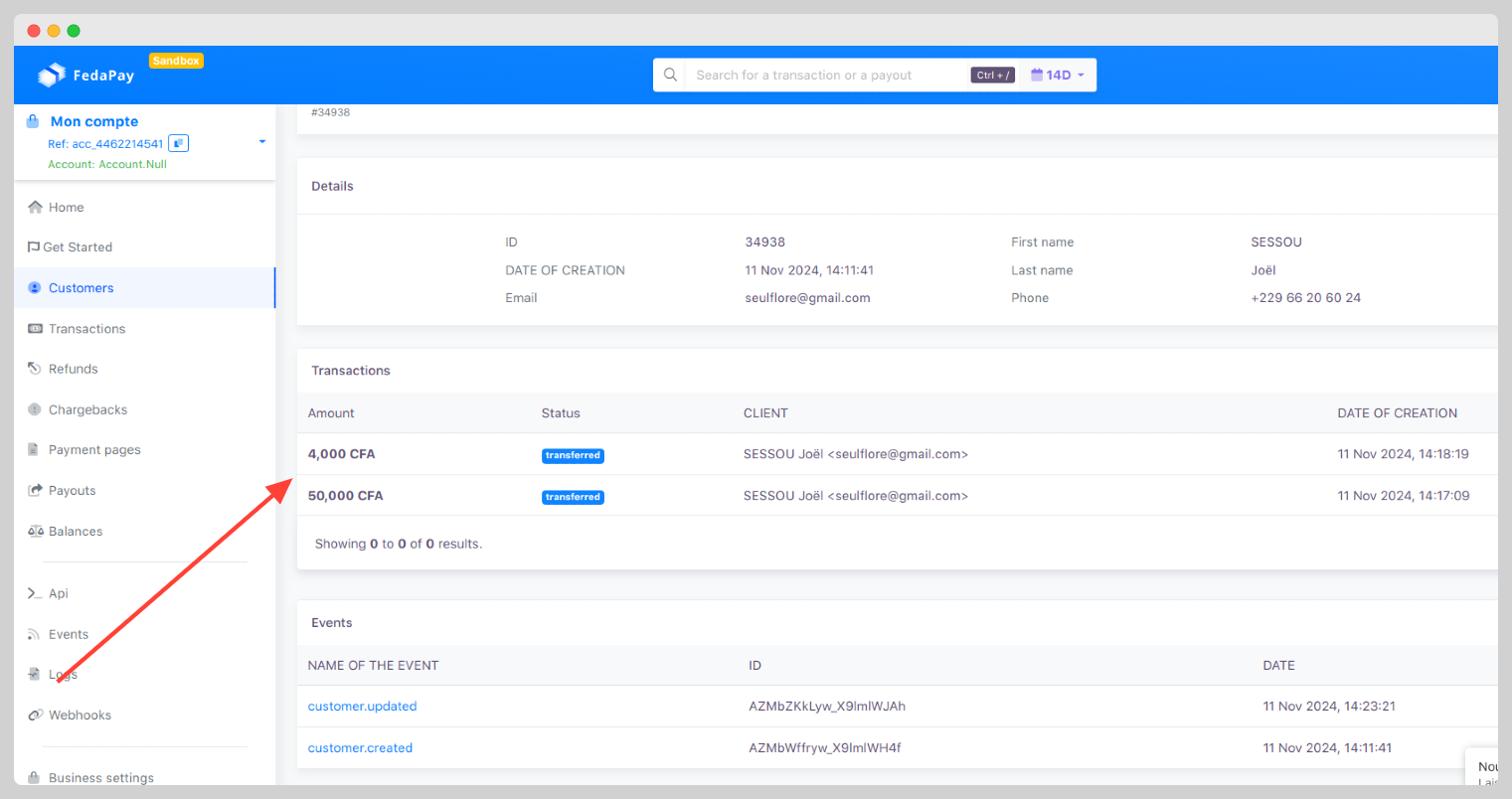This screenshot has height=799, width=1512.
Task: Click the Payouts share icon
Action: [x=35, y=490]
